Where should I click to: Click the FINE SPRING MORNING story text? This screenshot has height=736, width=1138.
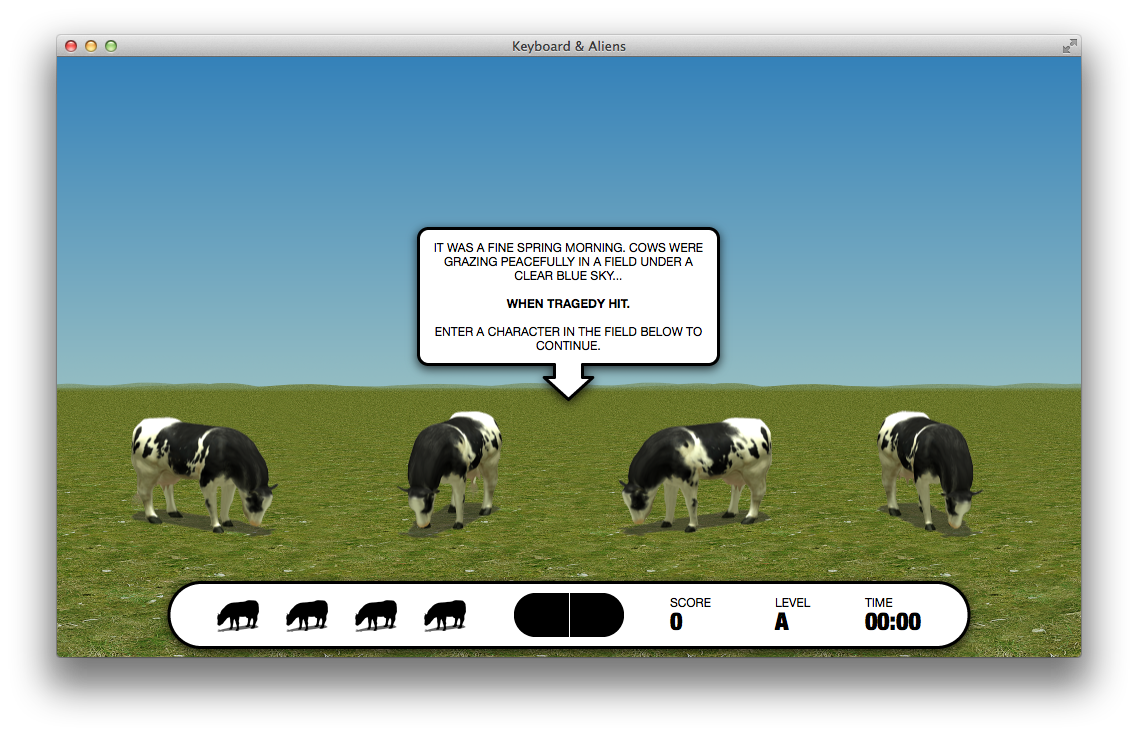click(x=568, y=261)
